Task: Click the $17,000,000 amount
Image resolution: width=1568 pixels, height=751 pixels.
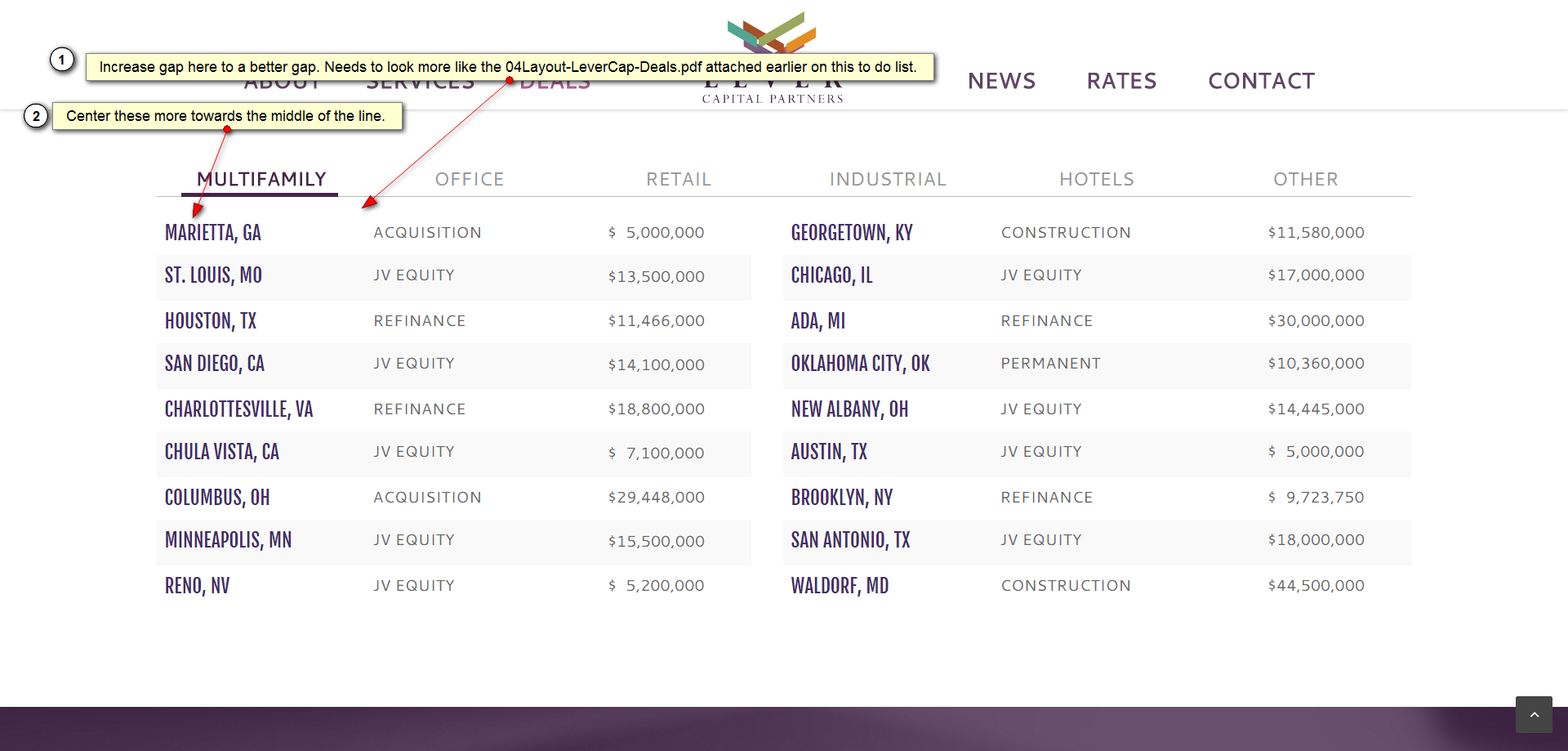Action: [x=1316, y=275]
